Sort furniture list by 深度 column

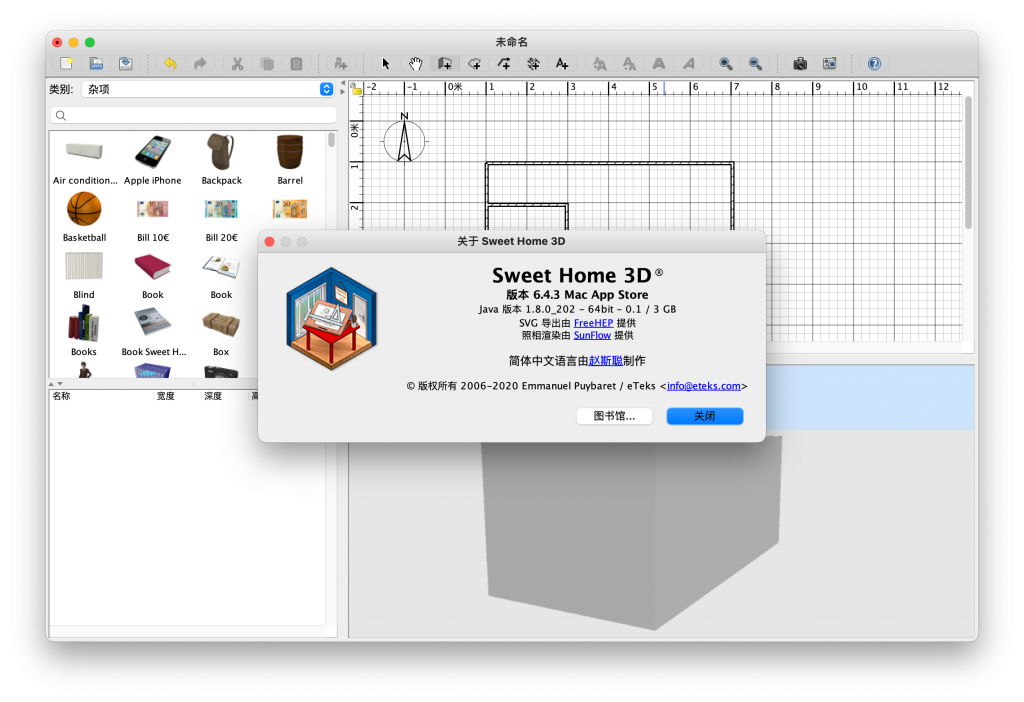(x=213, y=396)
